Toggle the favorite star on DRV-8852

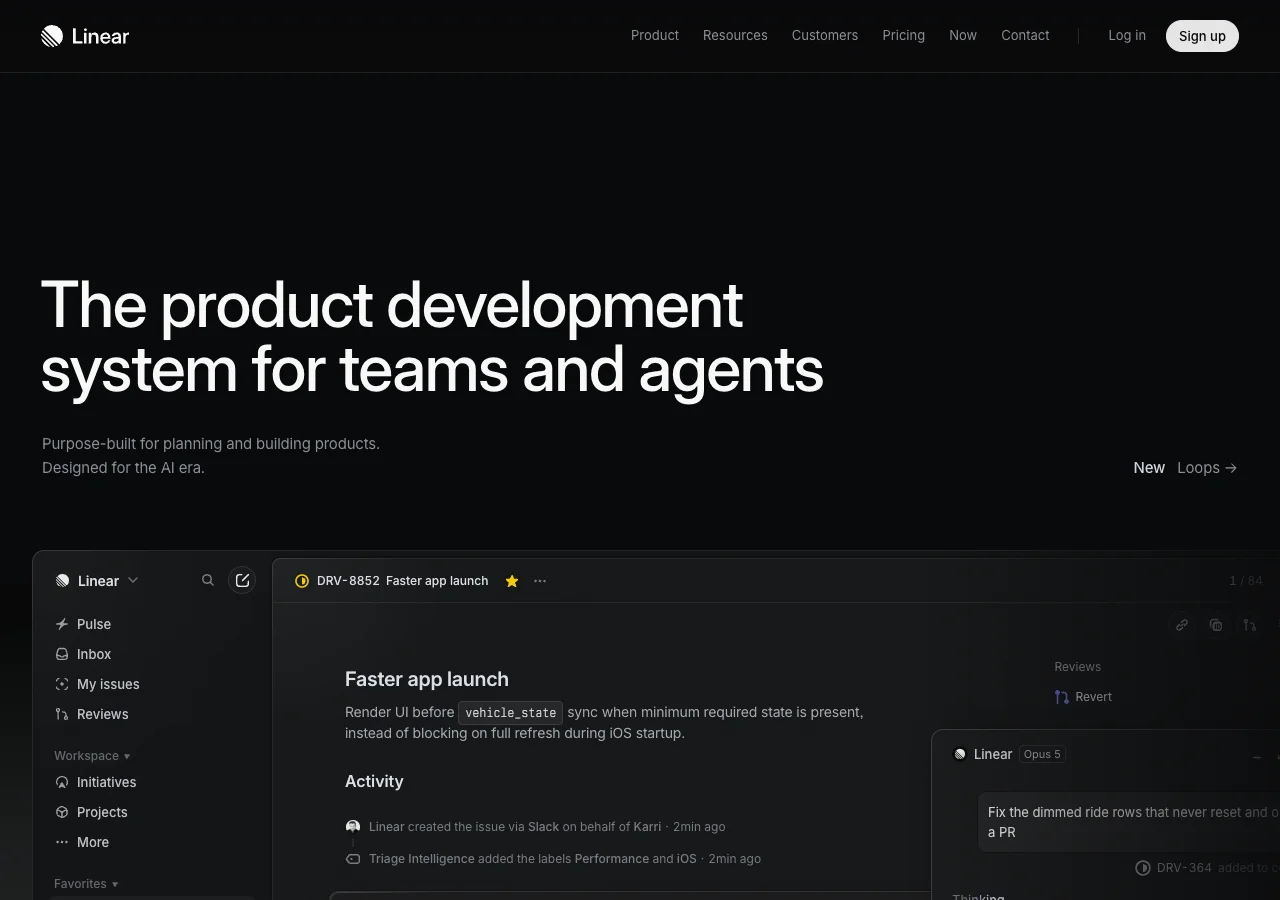(x=512, y=581)
